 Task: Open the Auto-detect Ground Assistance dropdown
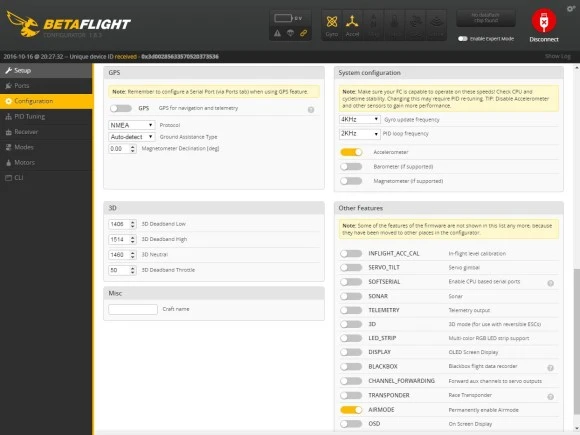pyautogui.click(x=132, y=137)
